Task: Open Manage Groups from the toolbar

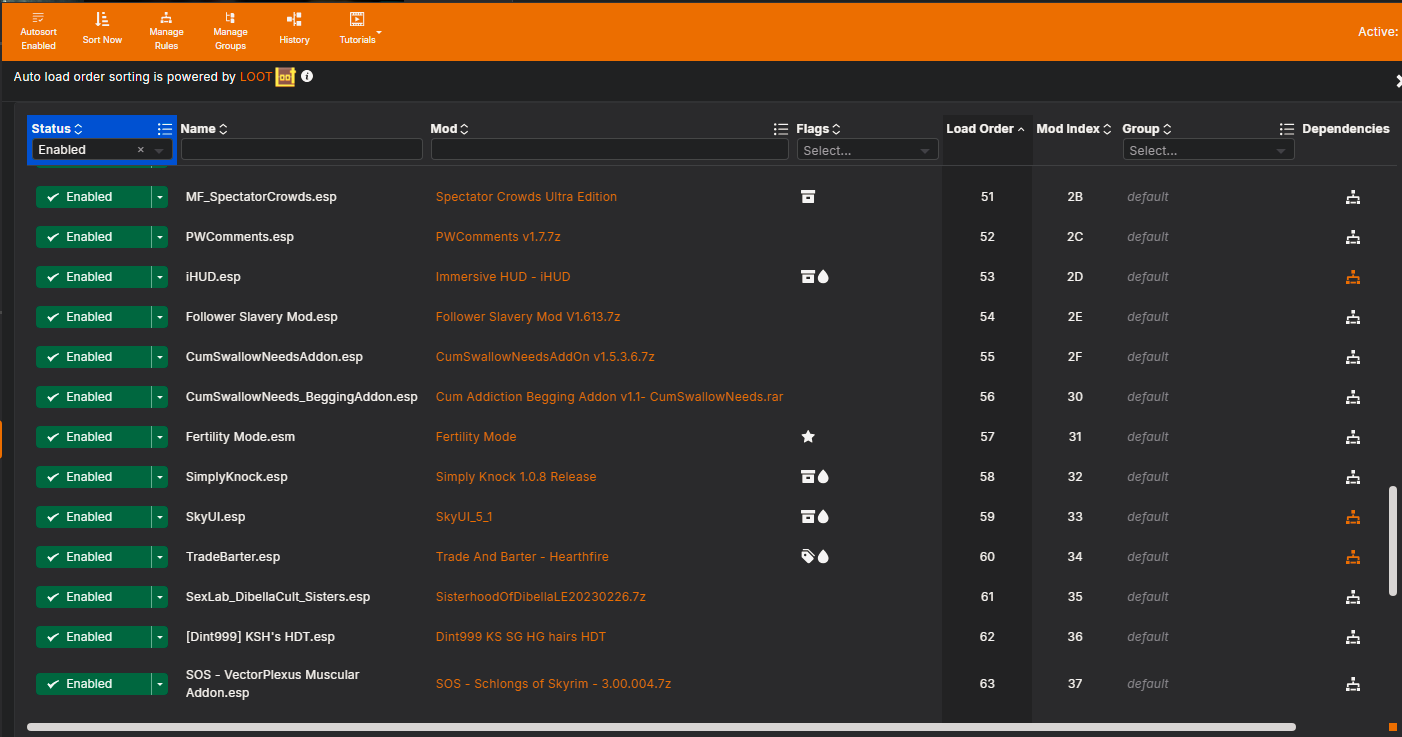Action: pyautogui.click(x=230, y=31)
